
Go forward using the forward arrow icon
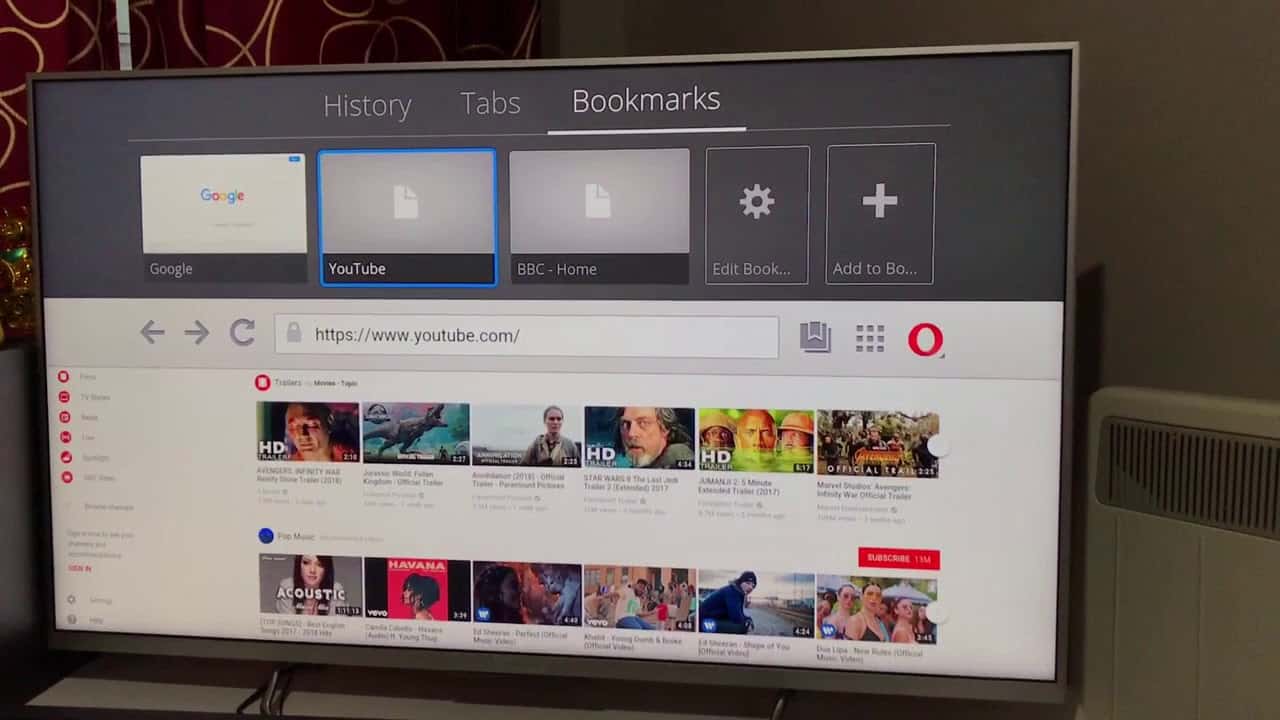tap(196, 332)
